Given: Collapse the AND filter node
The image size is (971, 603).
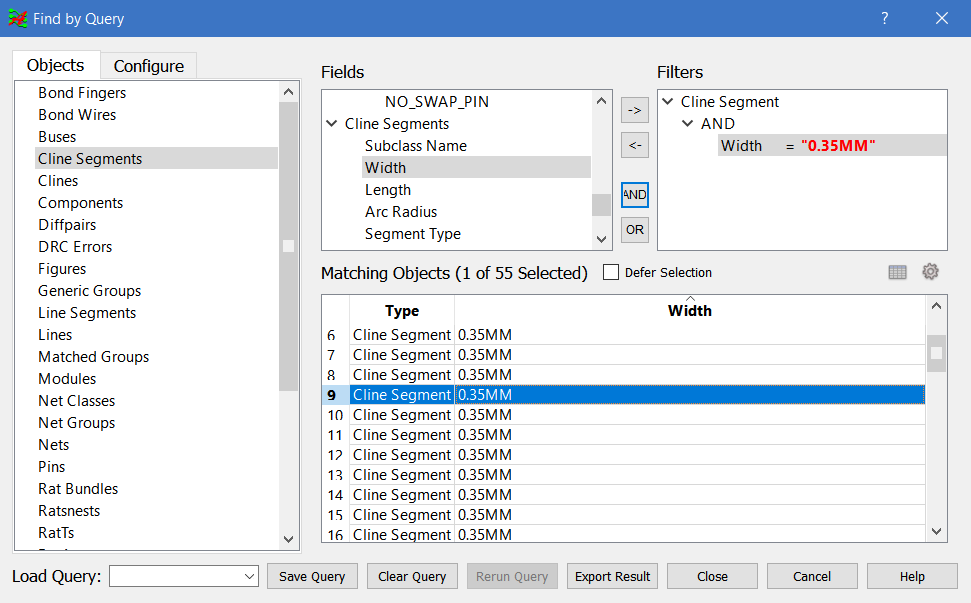Looking at the screenshot, I should (688, 124).
